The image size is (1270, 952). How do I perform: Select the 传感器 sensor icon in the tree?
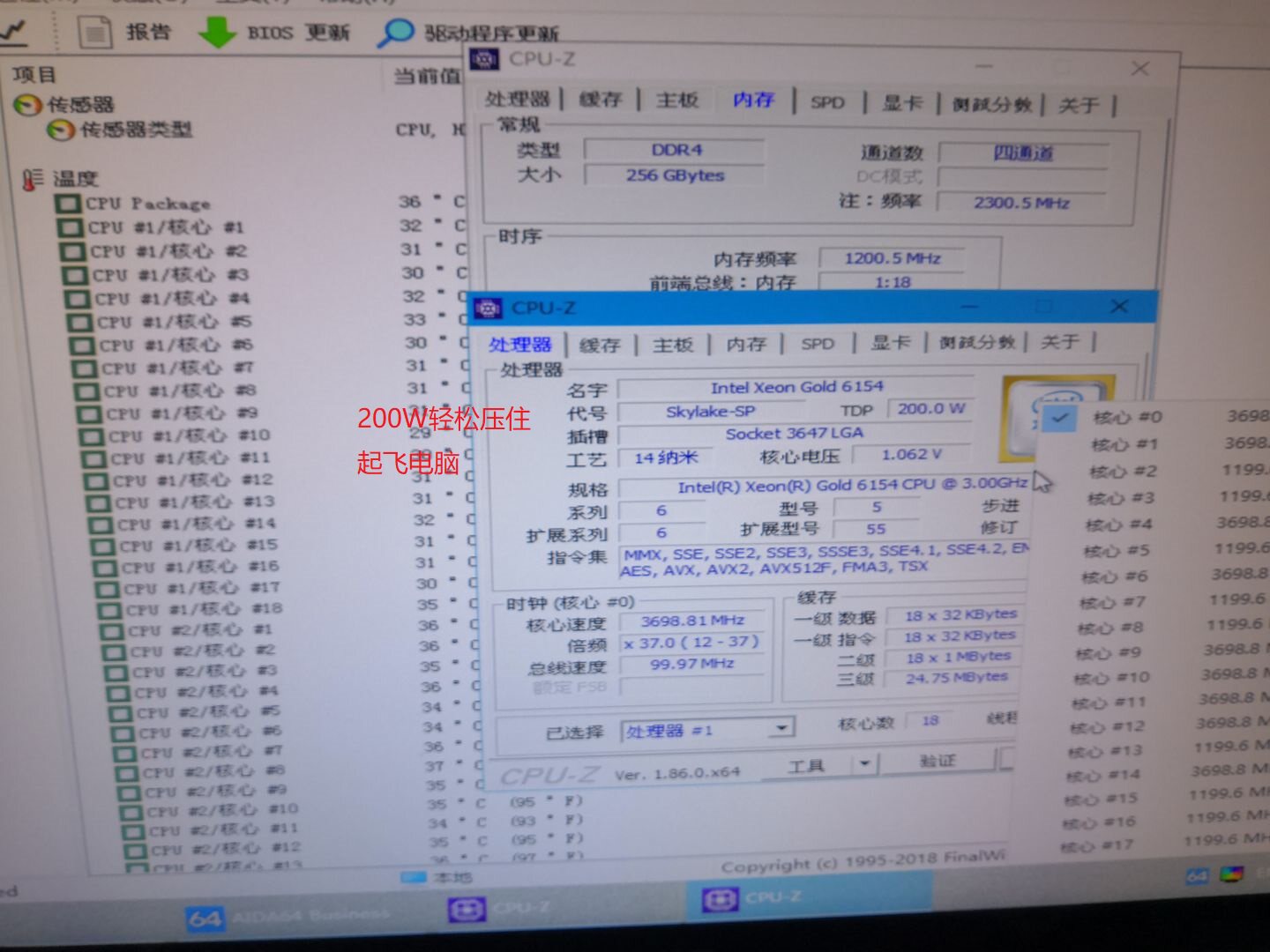(28, 105)
